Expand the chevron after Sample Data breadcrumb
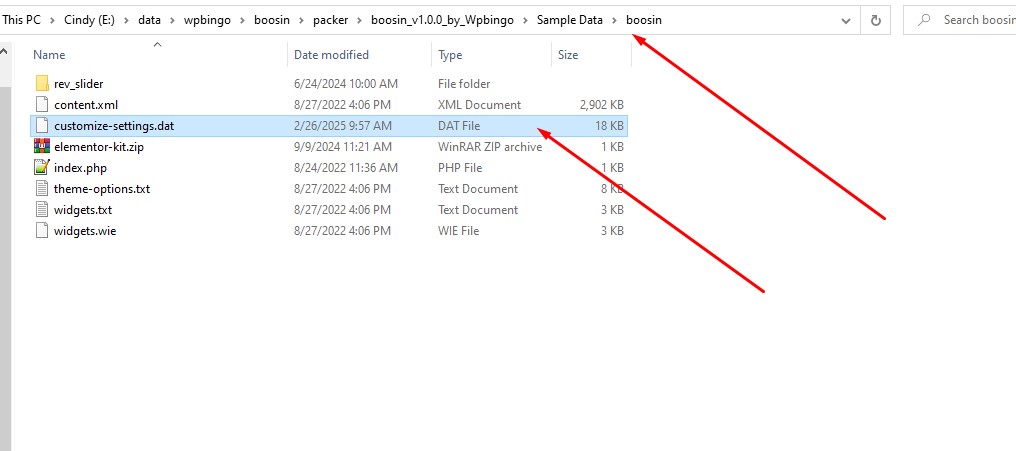 pyautogui.click(x=614, y=20)
